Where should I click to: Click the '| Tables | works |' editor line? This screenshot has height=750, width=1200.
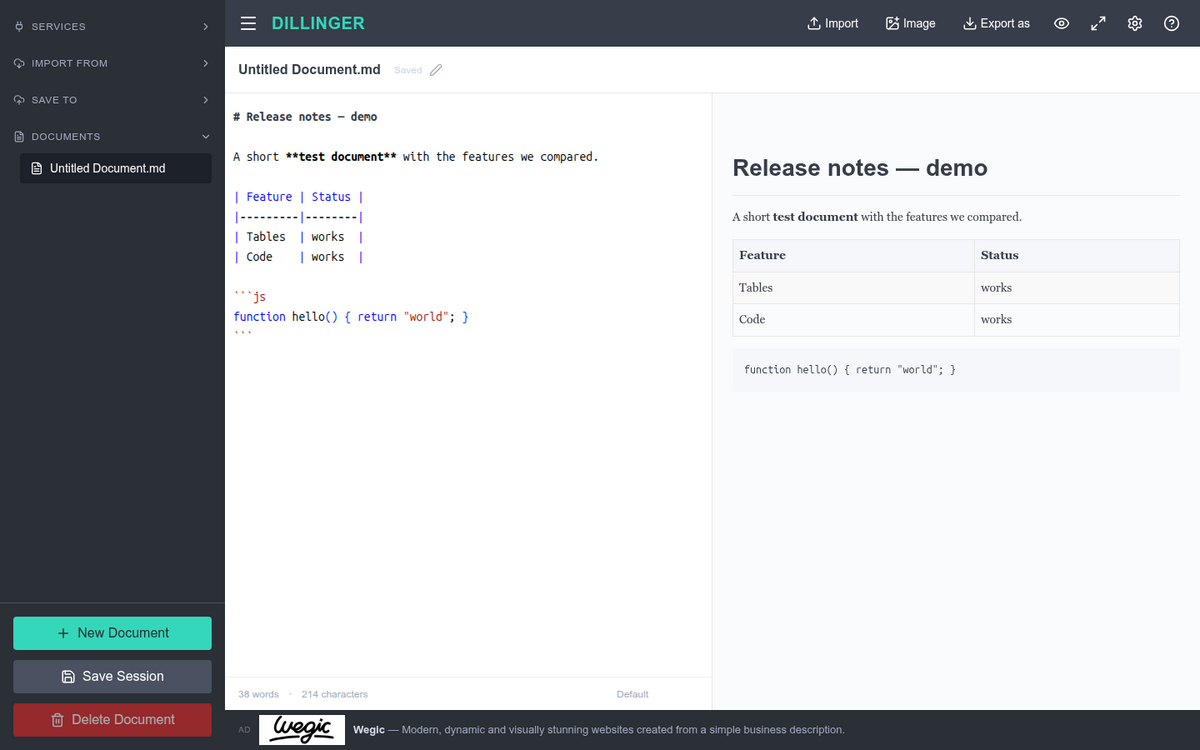pyautogui.click(x=298, y=237)
